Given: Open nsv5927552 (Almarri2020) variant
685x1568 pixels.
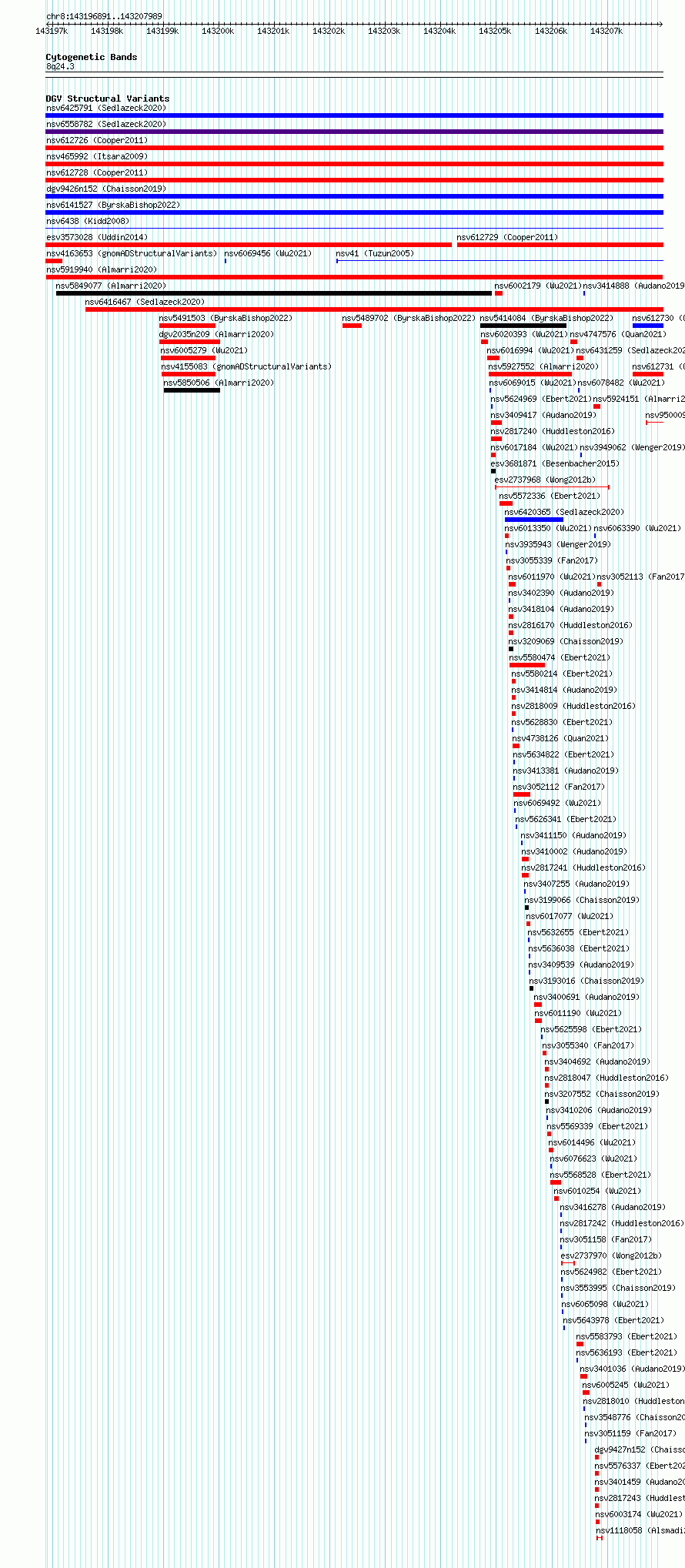Looking at the screenshot, I should tap(543, 366).
